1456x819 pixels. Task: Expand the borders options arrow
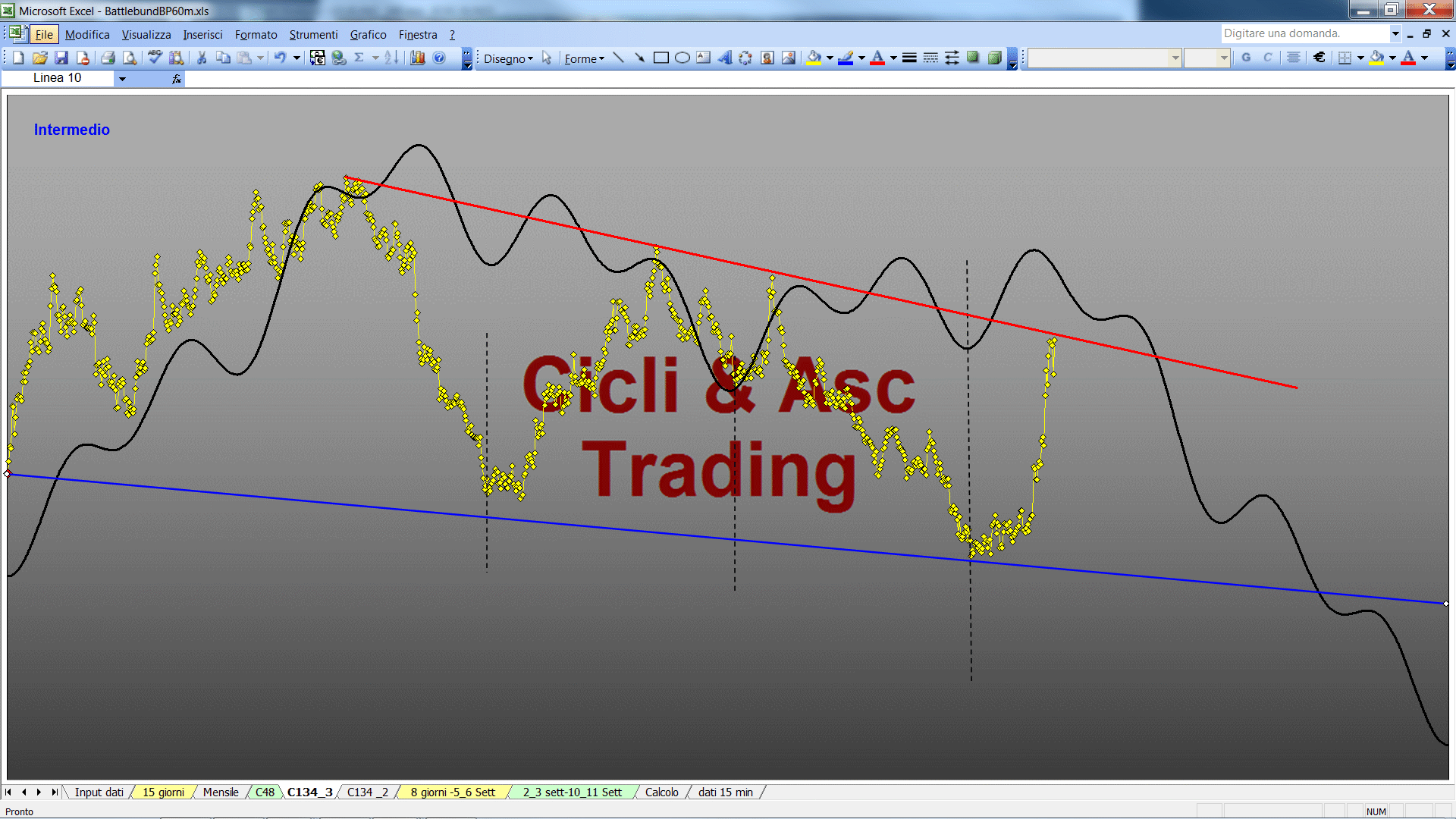point(1360,58)
